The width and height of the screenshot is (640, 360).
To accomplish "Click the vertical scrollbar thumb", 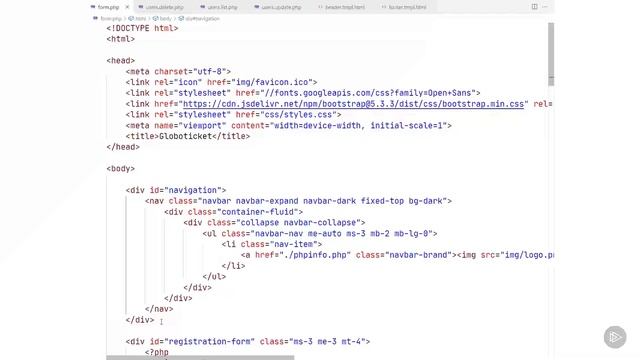I will [x=551, y=54].
